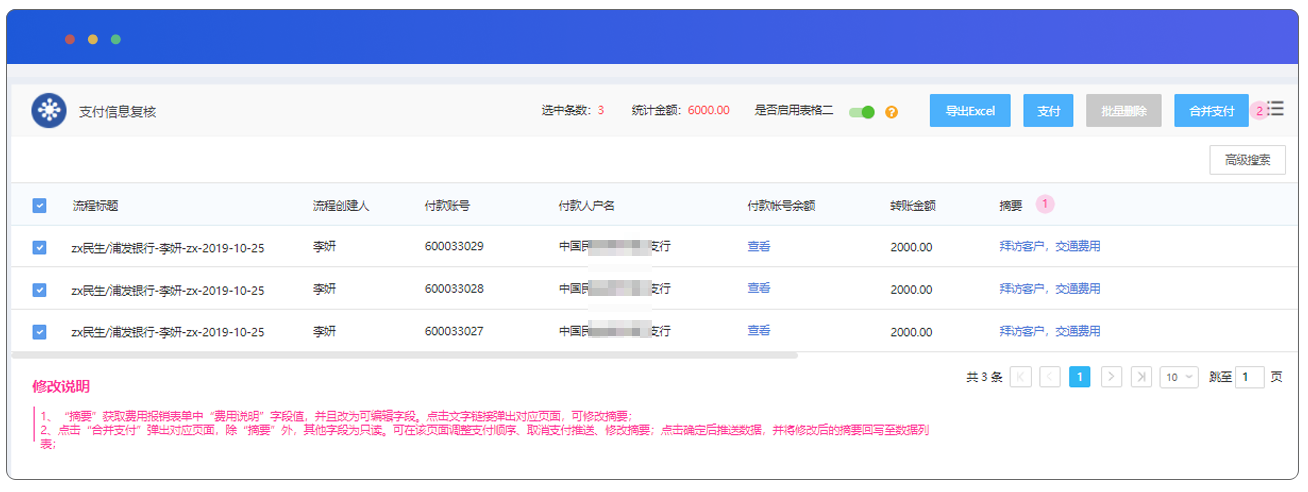Click the previous page arrow
This screenshot has width=1308, height=492.
tap(1050, 377)
